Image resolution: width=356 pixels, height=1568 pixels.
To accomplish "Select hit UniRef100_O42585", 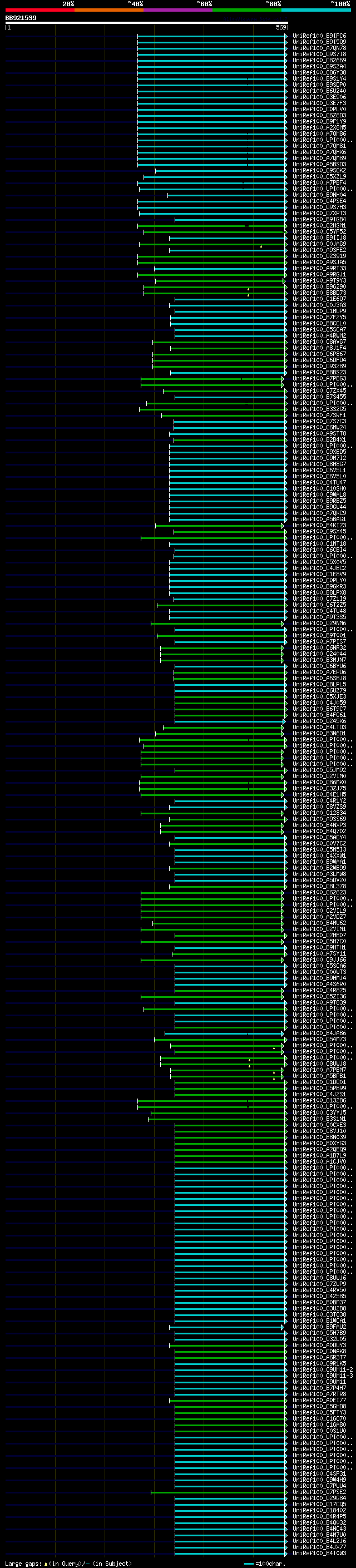I will (319, 1297).
